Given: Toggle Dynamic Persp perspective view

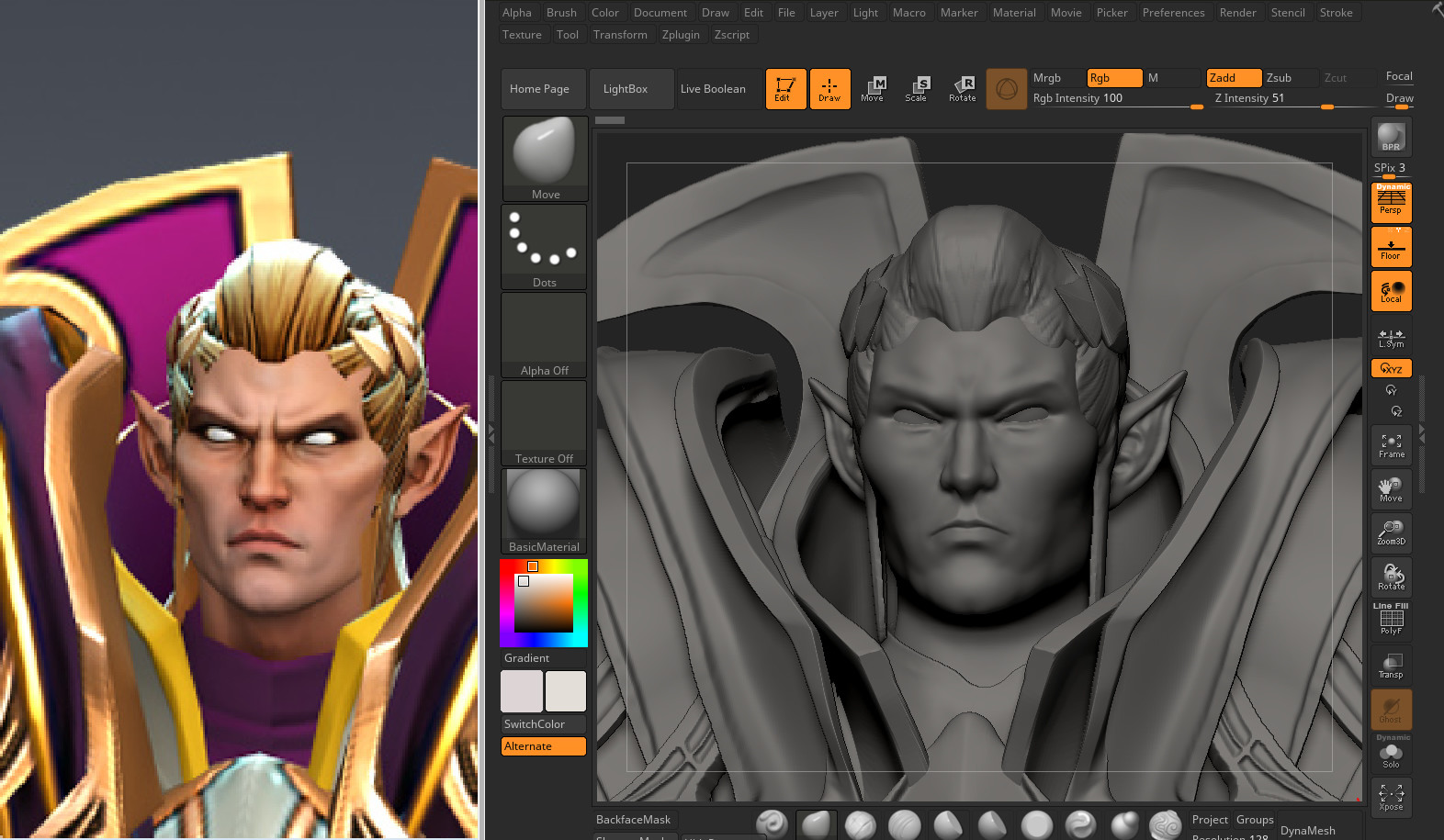Looking at the screenshot, I should click(x=1391, y=202).
